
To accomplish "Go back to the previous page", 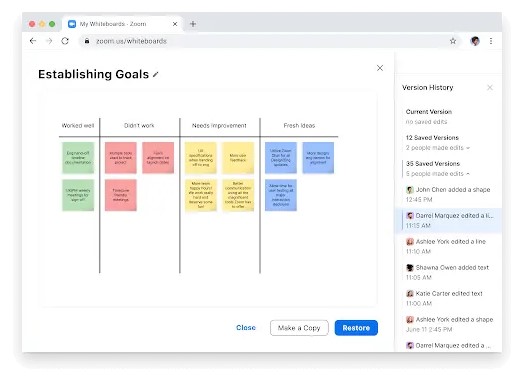I will coord(33,41).
